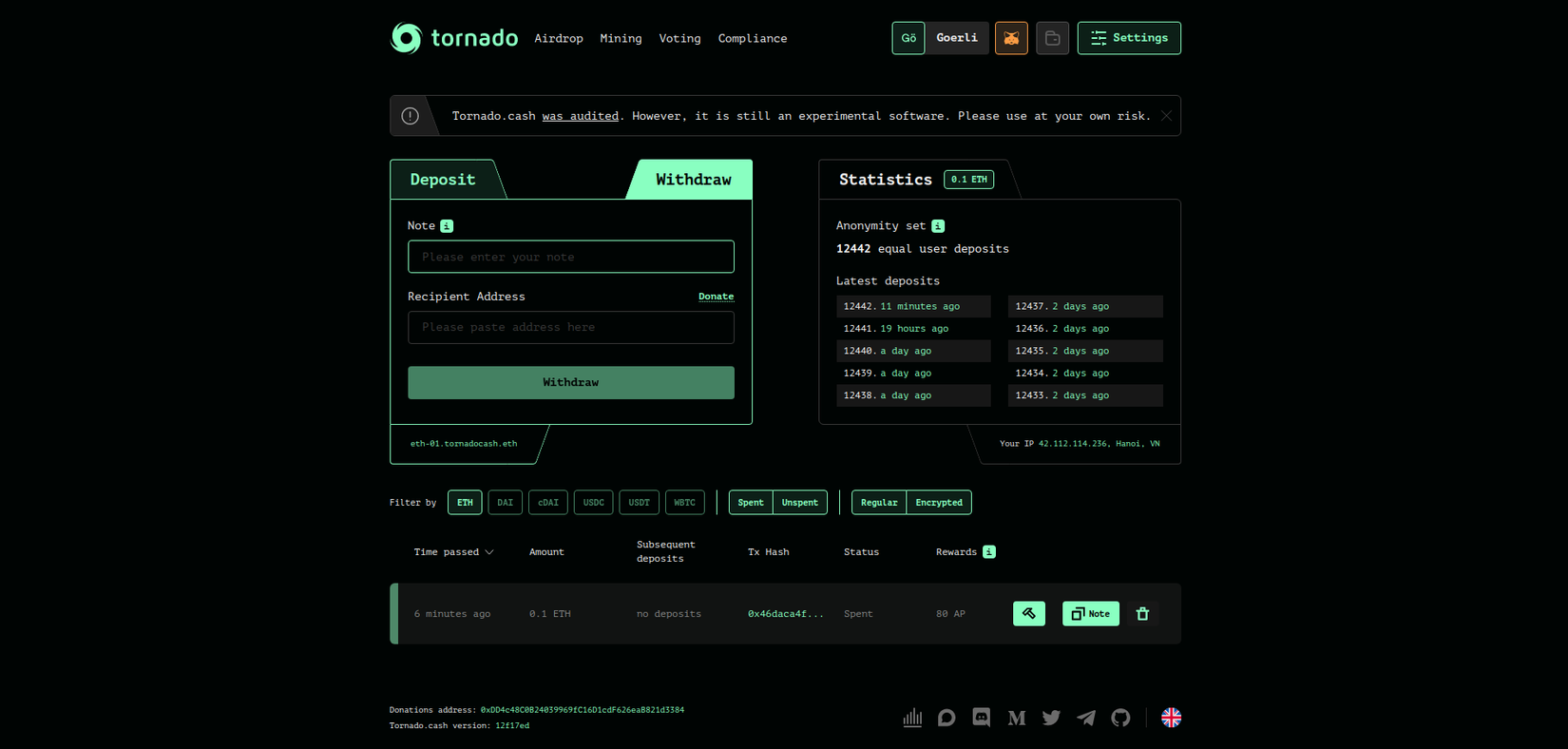Click the tornado swirl logo

406,38
